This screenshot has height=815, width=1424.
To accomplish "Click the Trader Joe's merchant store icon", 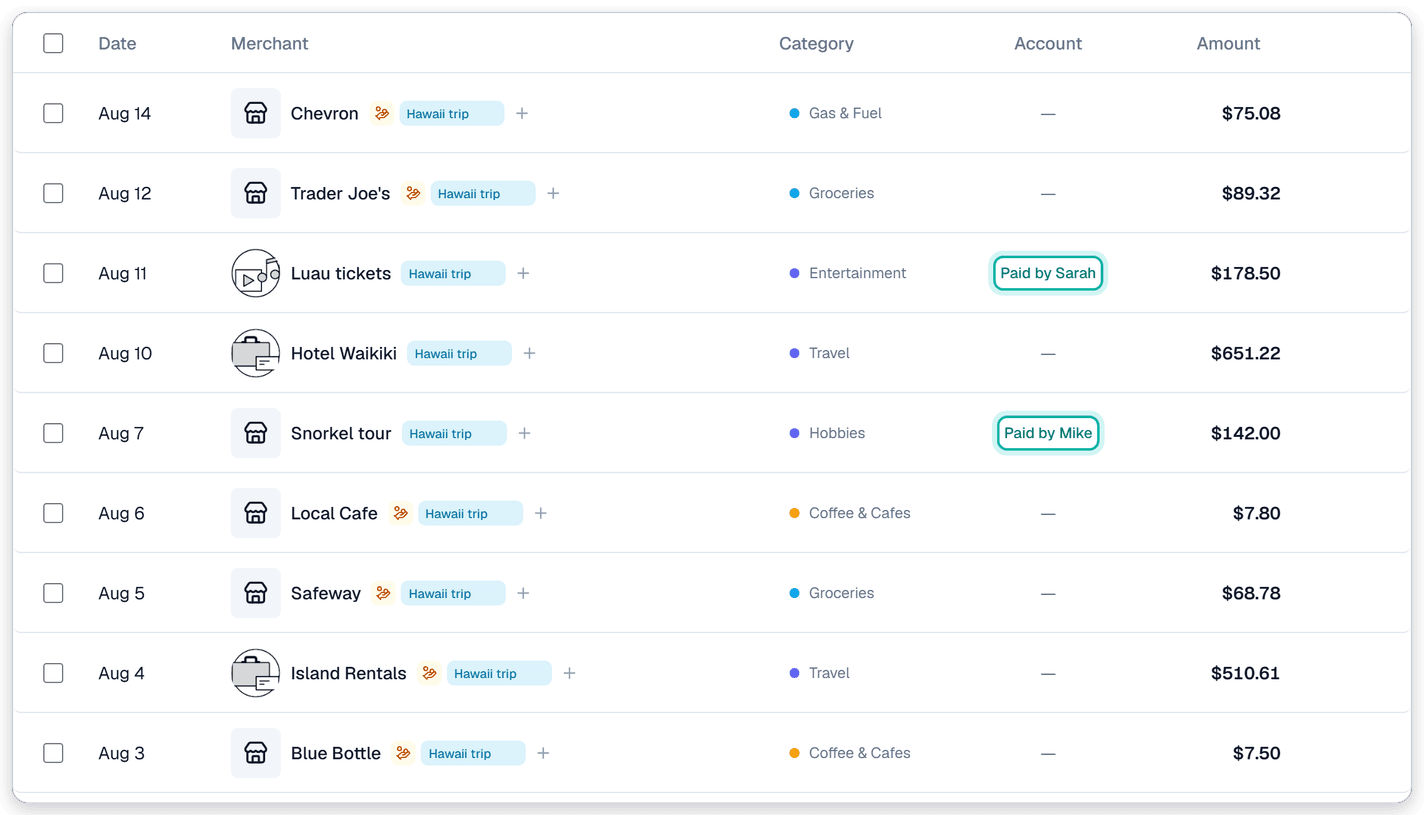I will (255, 193).
